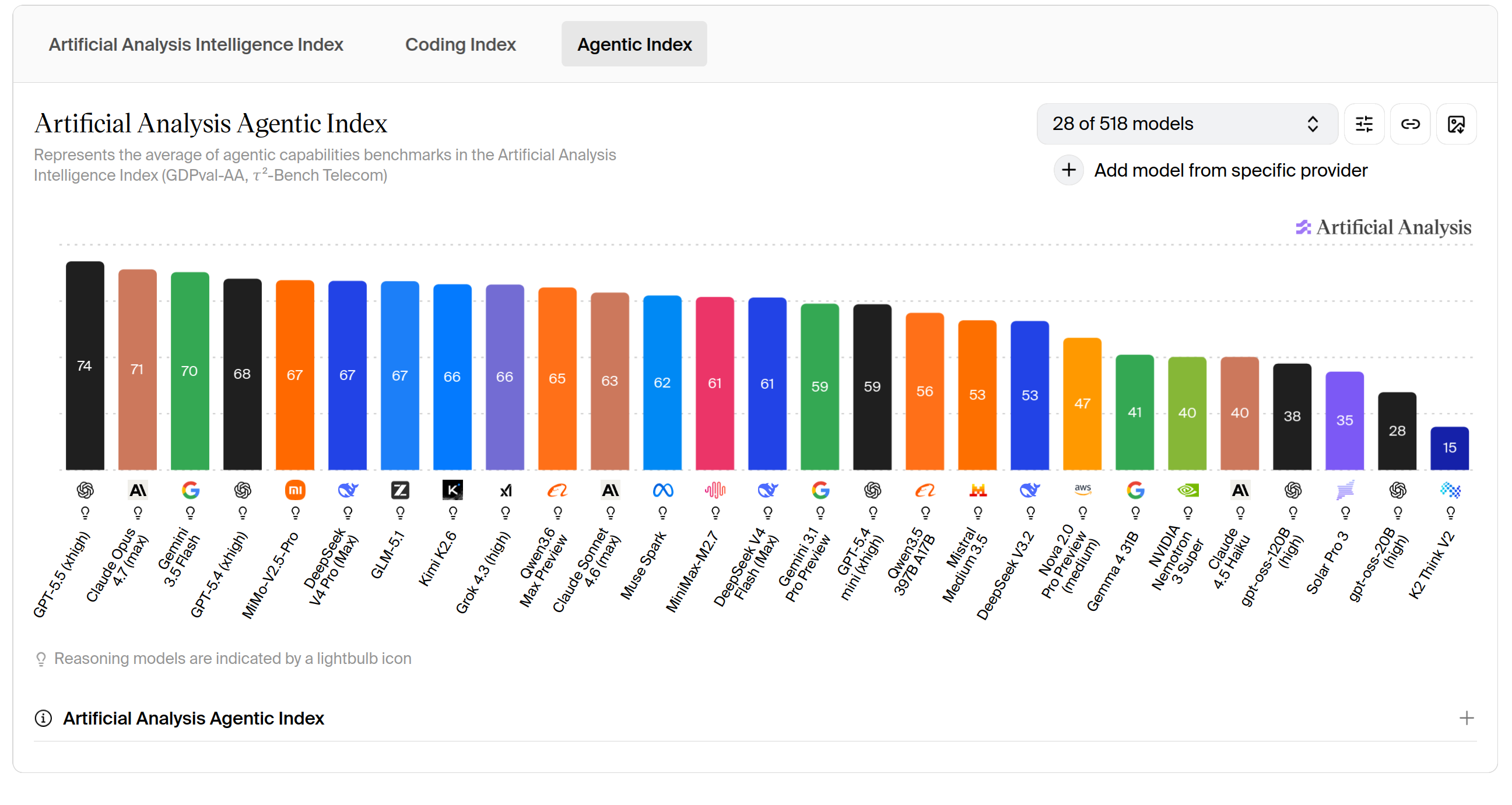1512x805 pixels.
Task: Click the NVIDIA Nemotron 3 Super bar showing 40
Action: pos(1187,414)
